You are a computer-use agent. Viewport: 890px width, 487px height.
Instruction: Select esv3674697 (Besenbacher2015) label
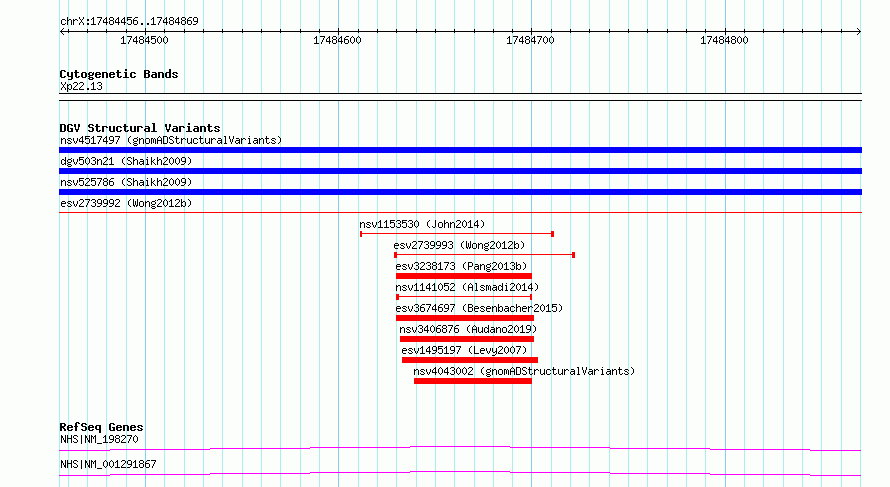coord(479,308)
